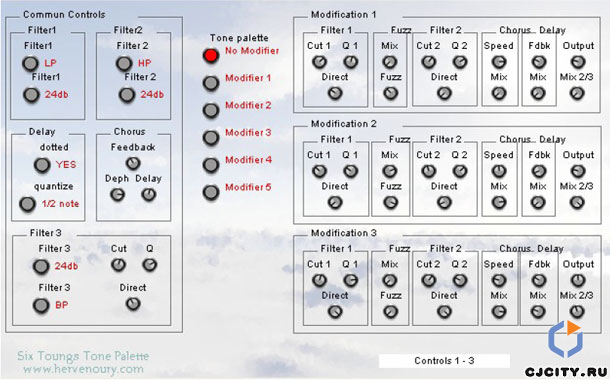Image resolution: width=610 pixels, height=380 pixels.
Task: Click Modification 2 Chorus Speed knob
Action: coord(499,171)
